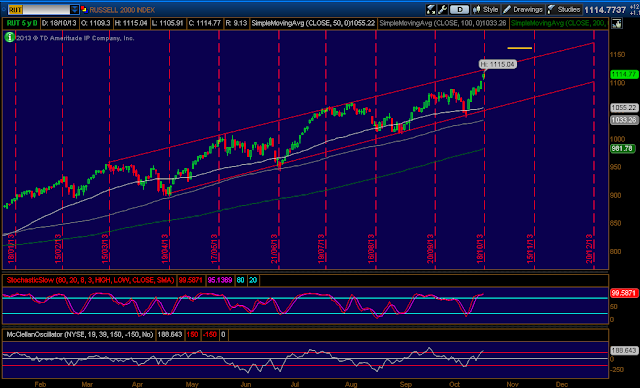Click the Studies flask icon

pyautogui.click(x=551, y=9)
